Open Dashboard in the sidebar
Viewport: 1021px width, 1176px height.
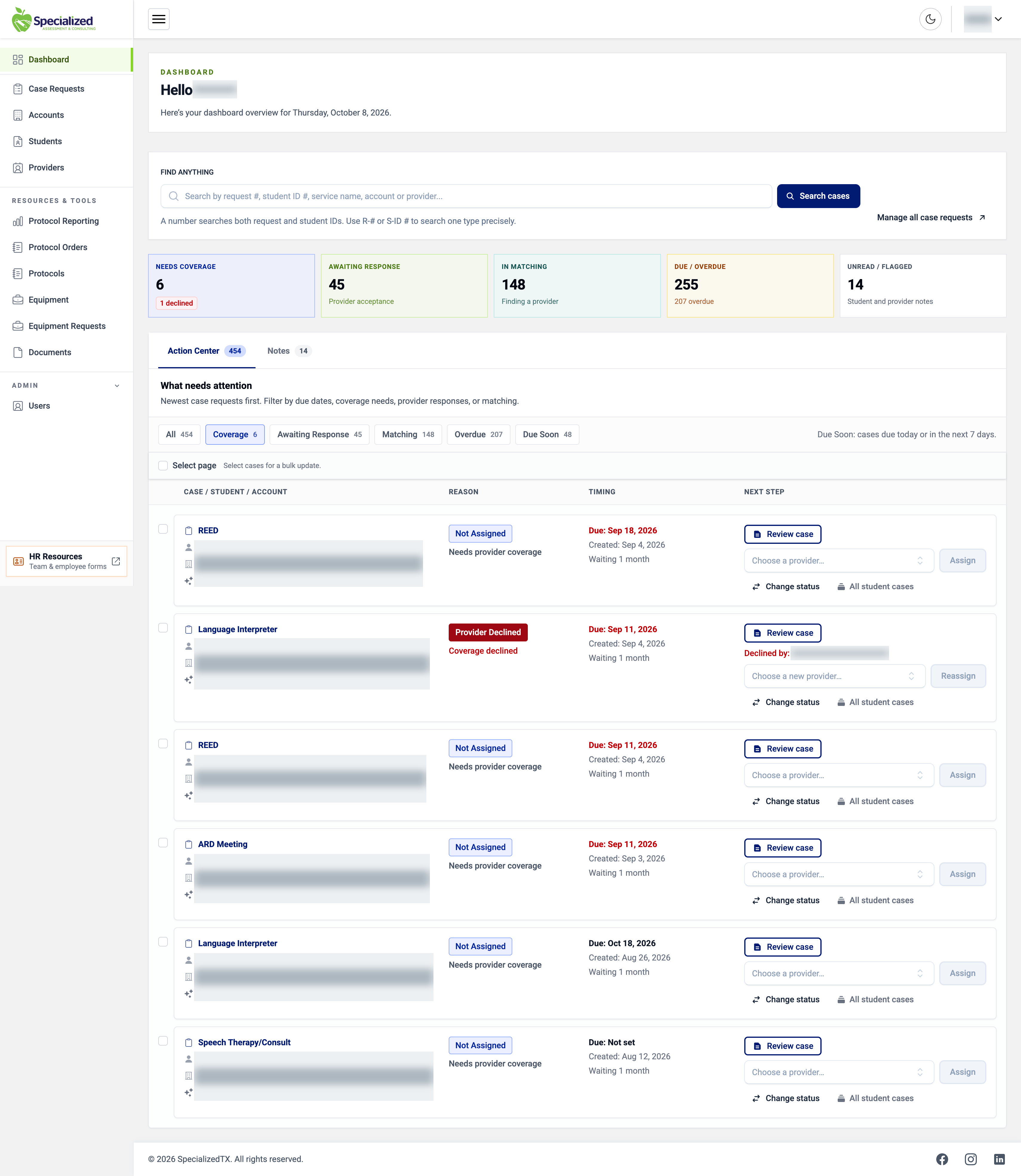coord(66,60)
